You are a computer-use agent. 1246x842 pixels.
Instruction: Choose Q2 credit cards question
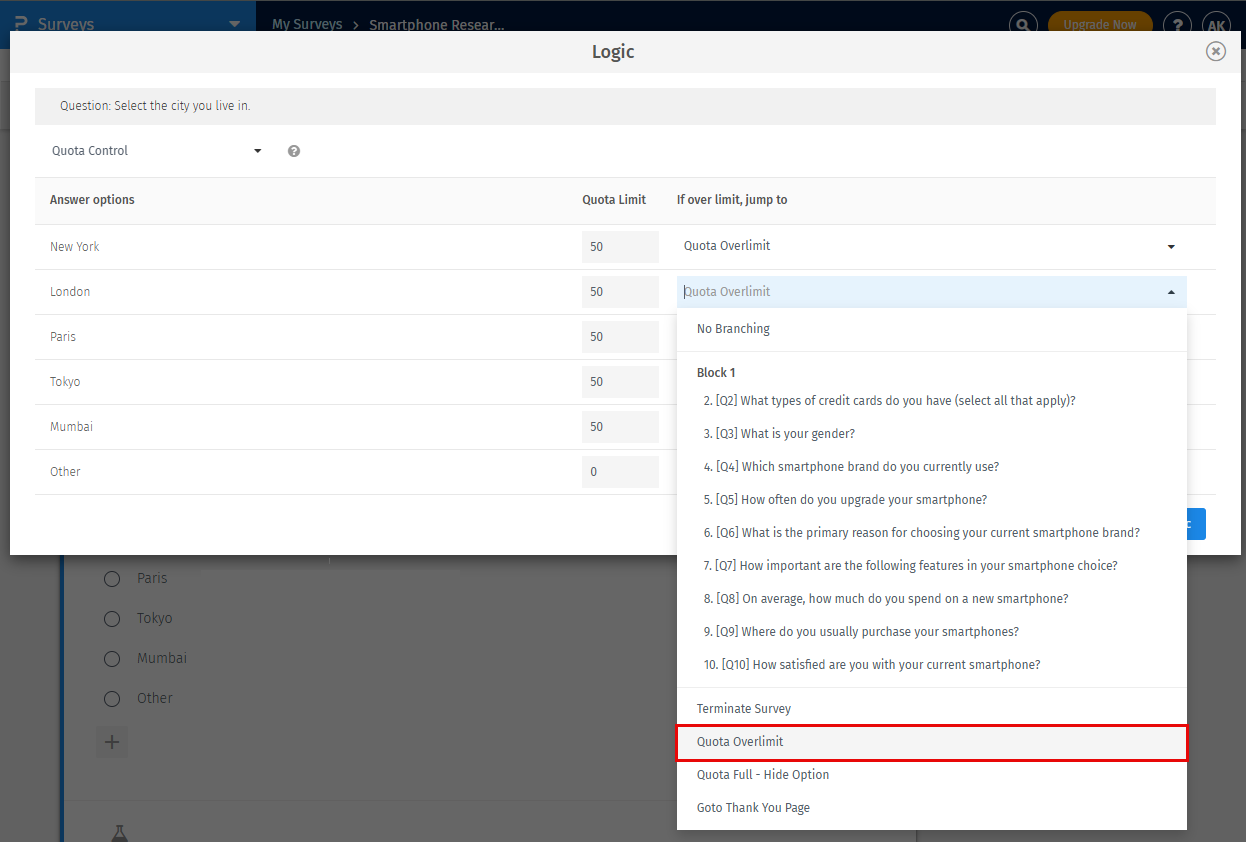click(932, 400)
